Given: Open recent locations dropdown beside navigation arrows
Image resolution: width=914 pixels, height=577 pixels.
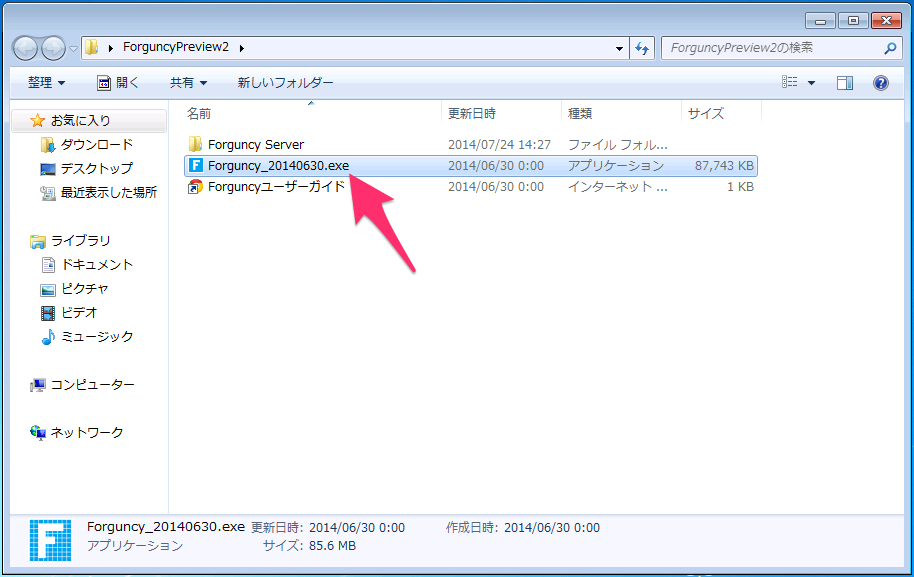Looking at the screenshot, I should click(x=73, y=48).
